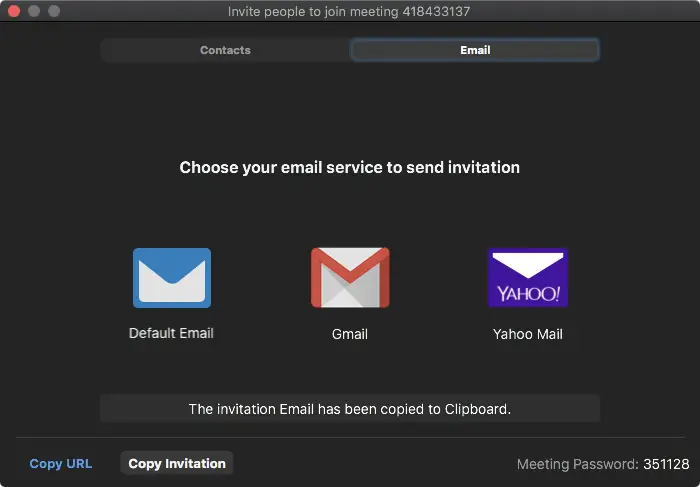
Task: Click the gray zoom window button
Action: 54,11
